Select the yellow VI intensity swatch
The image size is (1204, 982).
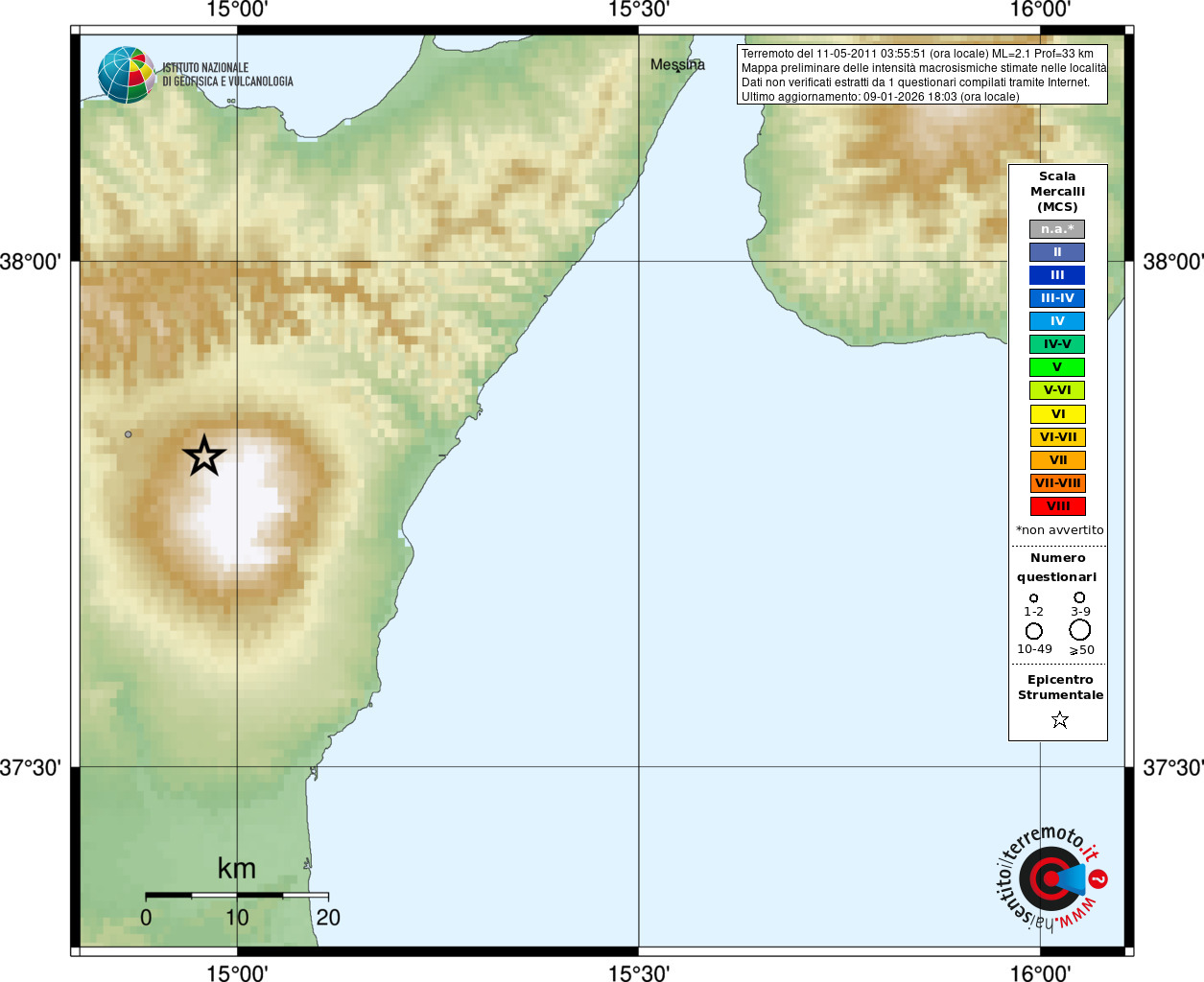(1057, 414)
